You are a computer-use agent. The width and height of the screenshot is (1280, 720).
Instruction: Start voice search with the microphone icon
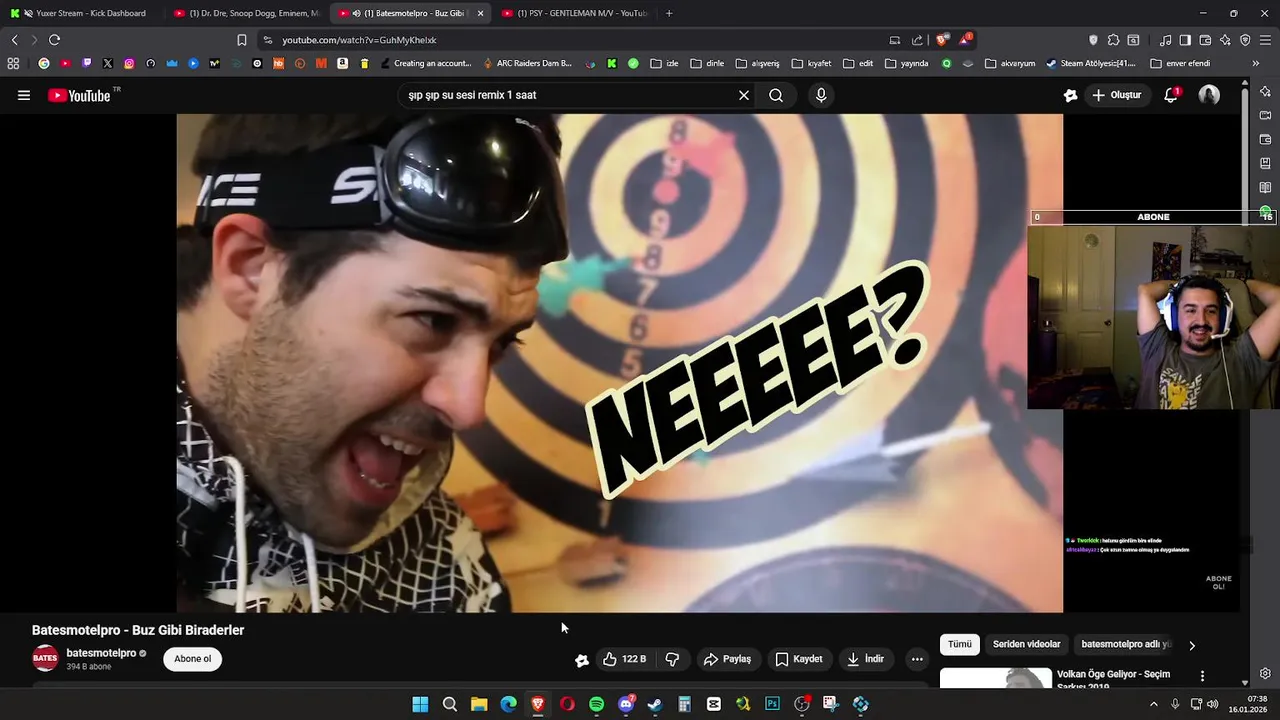(x=821, y=96)
